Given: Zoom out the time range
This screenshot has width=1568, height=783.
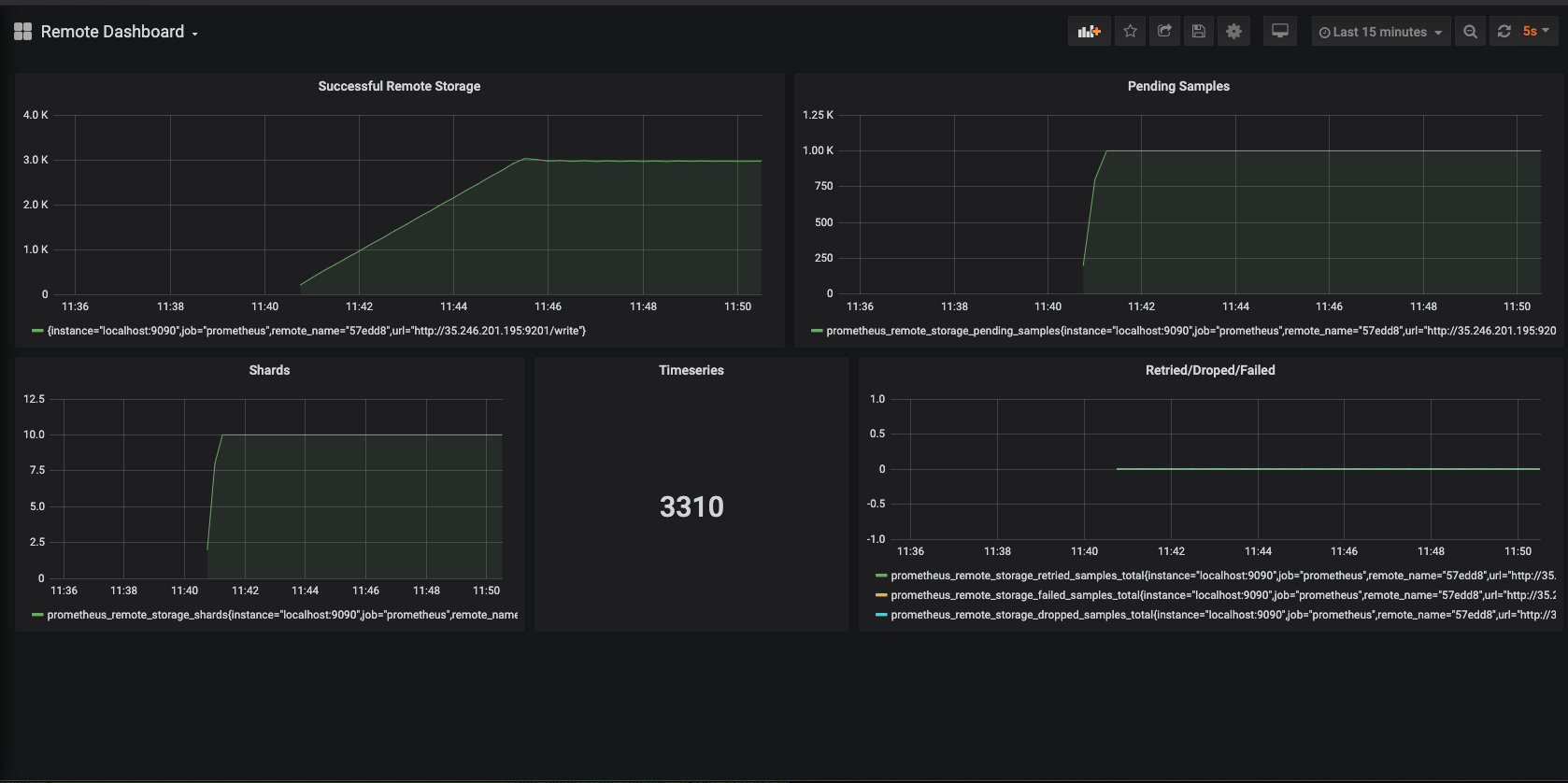Looking at the screenshot, I should click(1470, 32).
